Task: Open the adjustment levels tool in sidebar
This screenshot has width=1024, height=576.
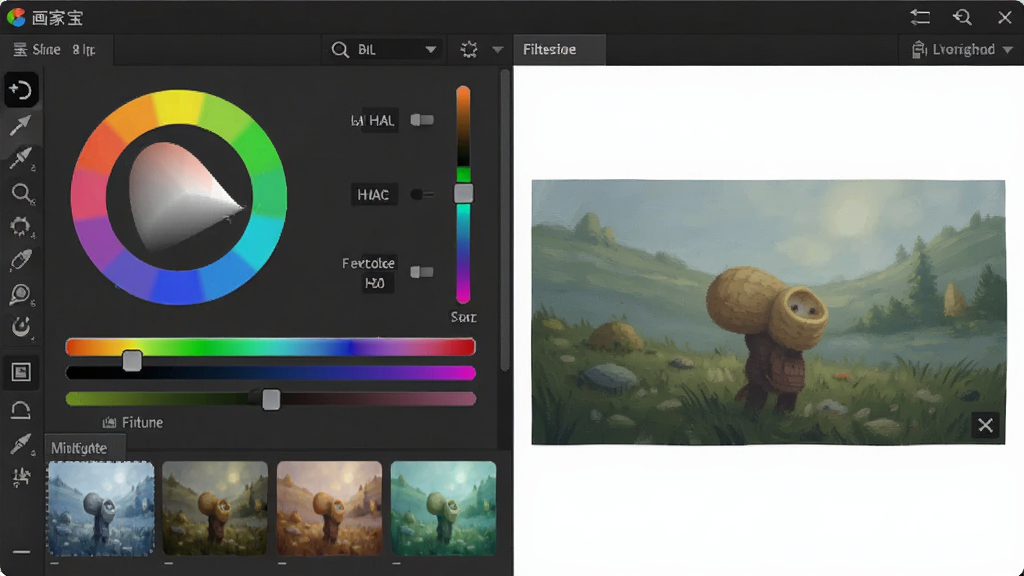Action: [21, 477]
